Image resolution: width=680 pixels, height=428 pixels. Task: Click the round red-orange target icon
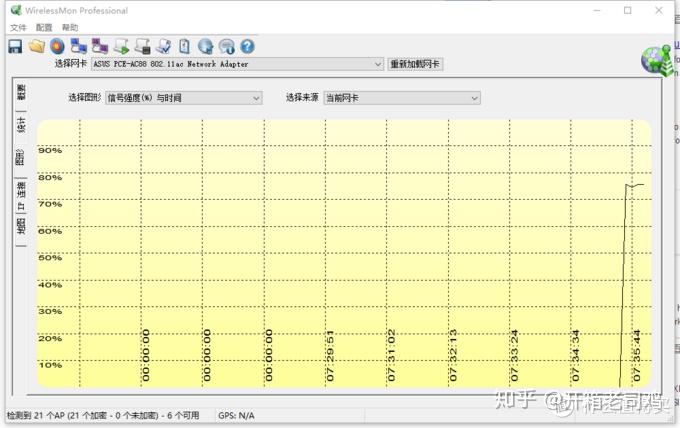(57, 46)
